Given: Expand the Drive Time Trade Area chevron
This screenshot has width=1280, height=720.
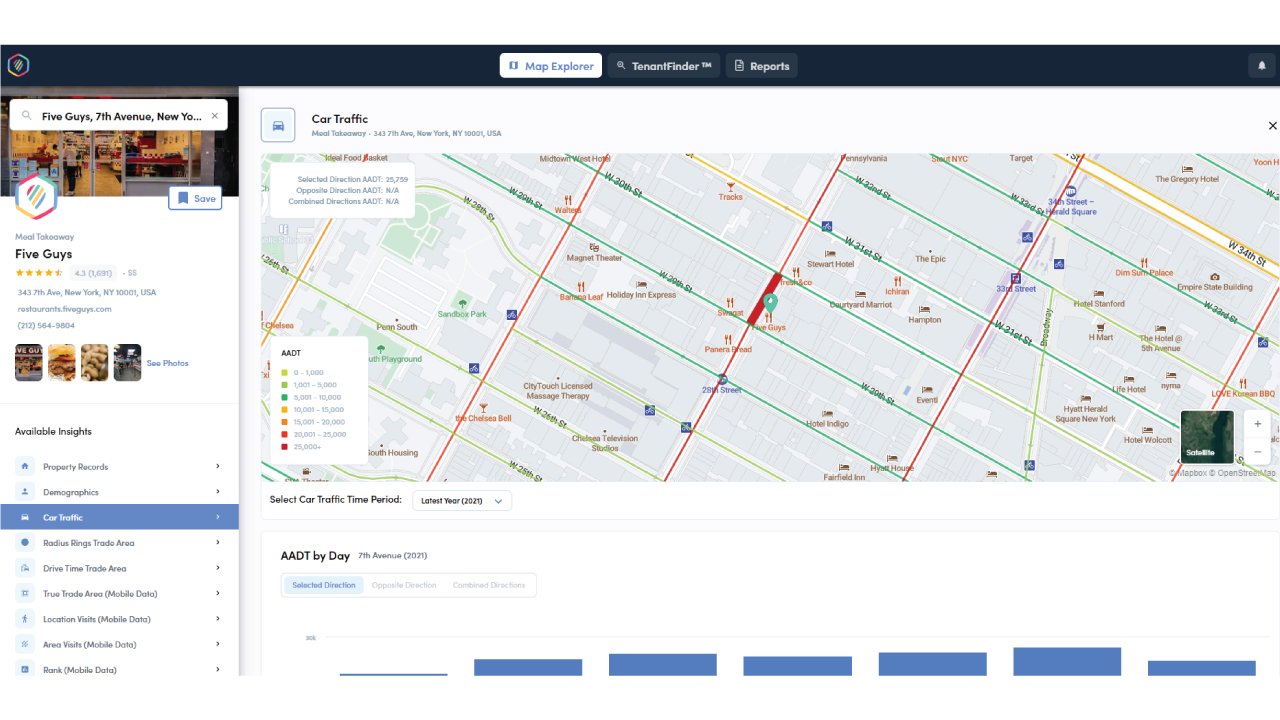Looking at the screenshot, I should pyautogui.click(x=218, y=568).
